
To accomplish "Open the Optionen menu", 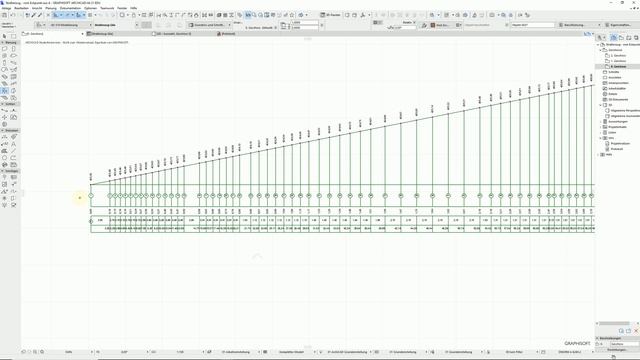I will tap(91, 8).
